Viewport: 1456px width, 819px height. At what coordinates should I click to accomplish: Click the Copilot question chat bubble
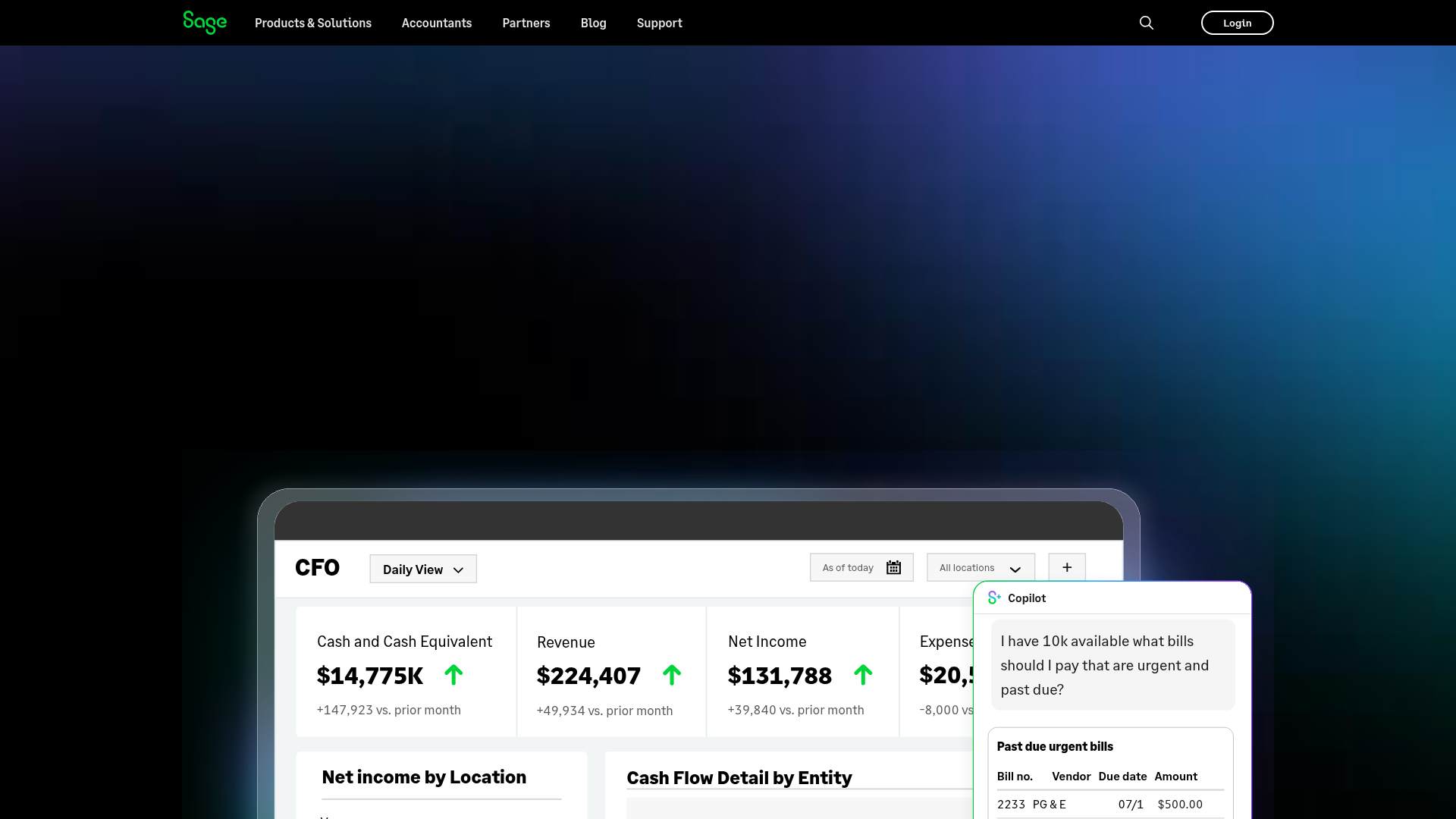click(x=1111, y=665)
